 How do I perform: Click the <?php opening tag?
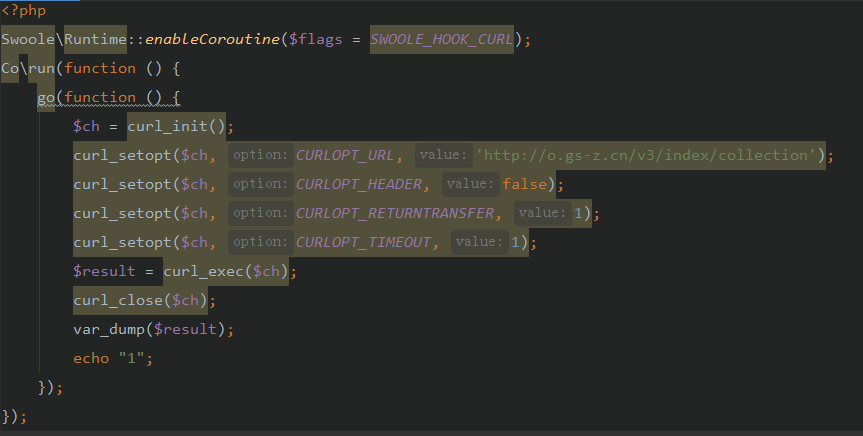tap(24, 10)
